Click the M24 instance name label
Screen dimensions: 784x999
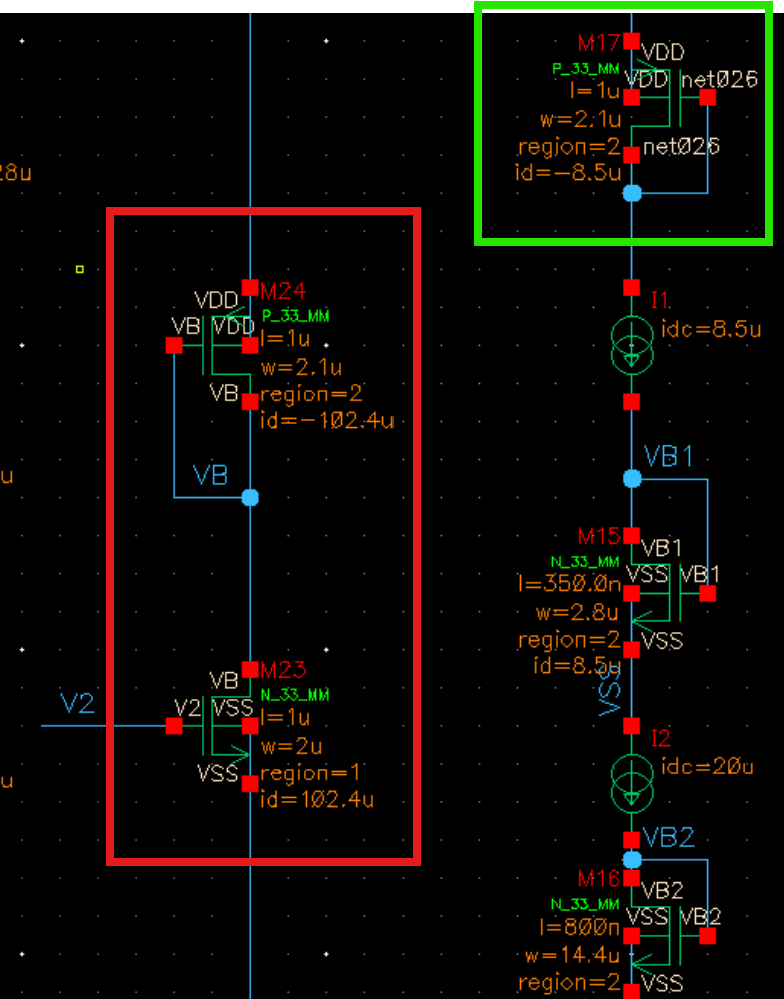(x=283, y=291)
